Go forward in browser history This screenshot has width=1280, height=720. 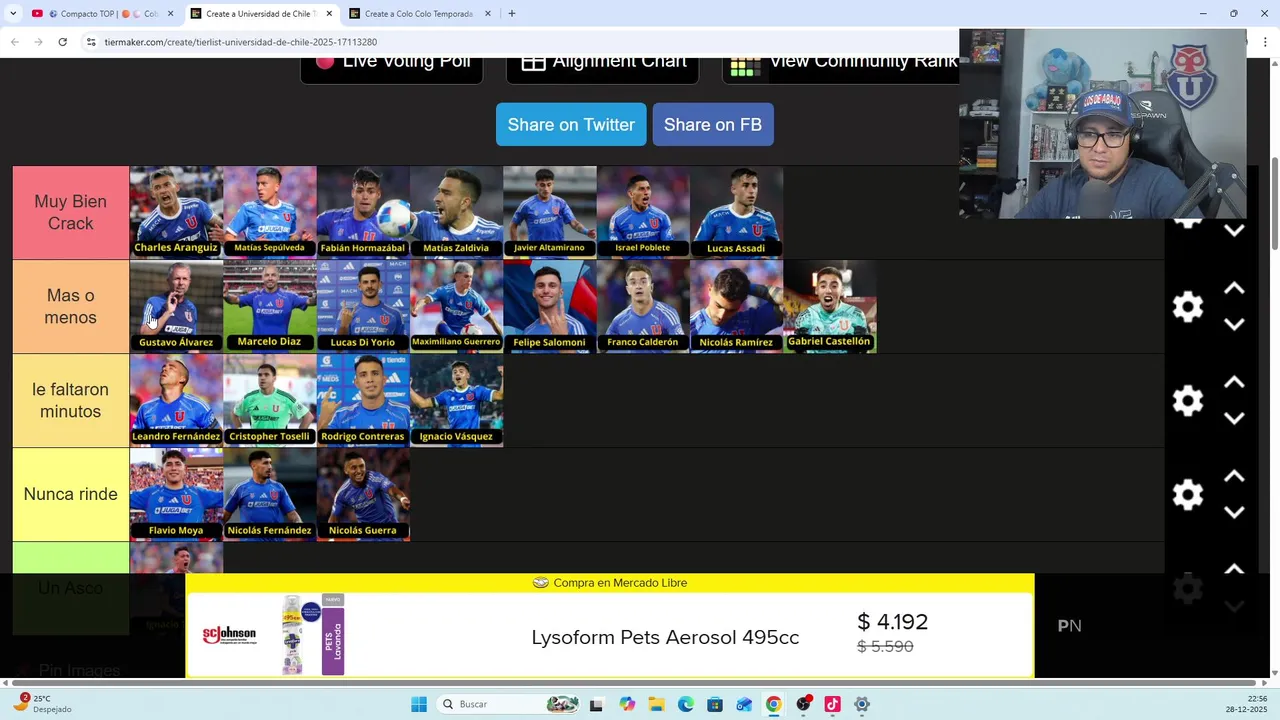[38, 42]
